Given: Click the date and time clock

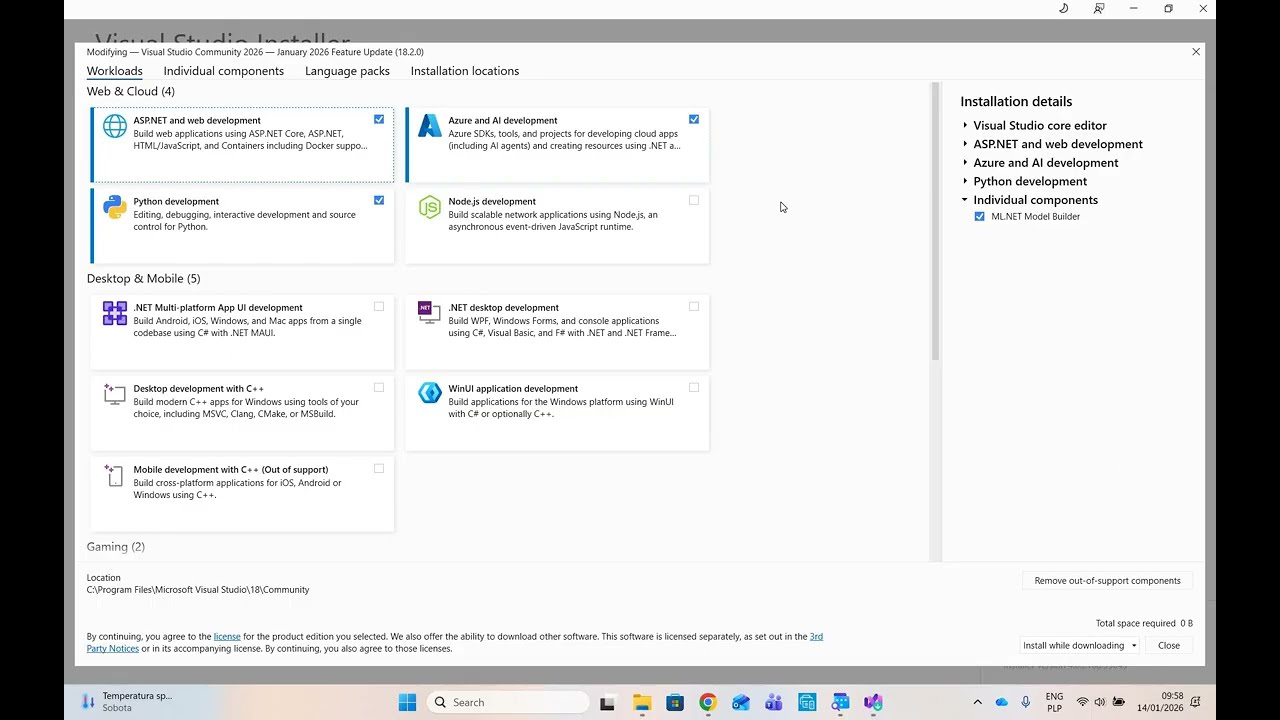Looking at the screenshot, I should 1160,702.
